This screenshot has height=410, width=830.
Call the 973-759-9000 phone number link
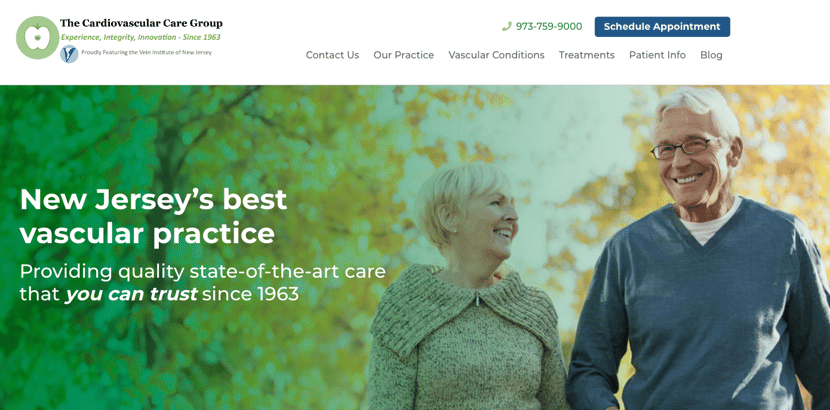(548, 26)
